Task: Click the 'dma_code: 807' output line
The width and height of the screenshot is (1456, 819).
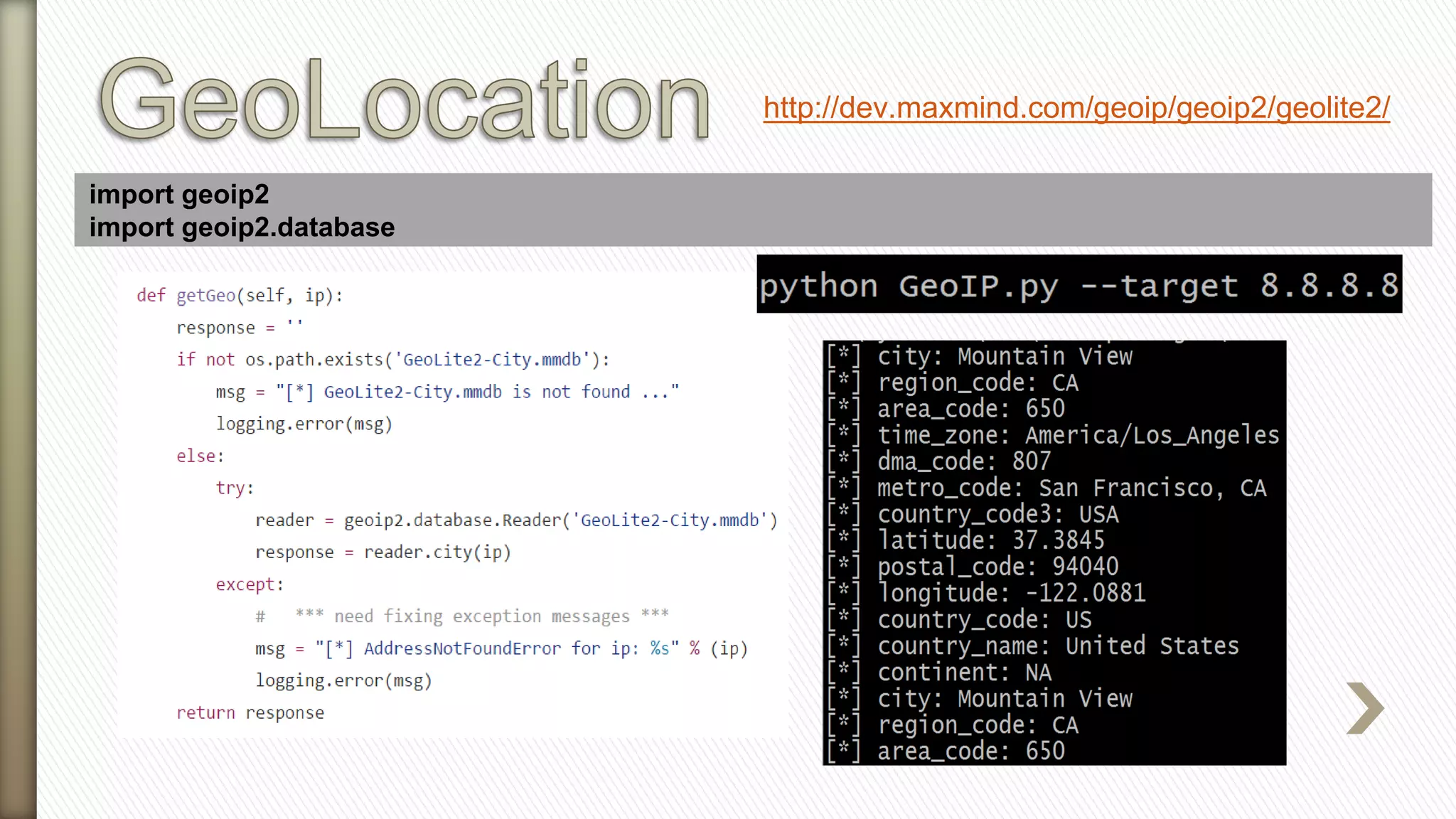Action: (963, 461)
